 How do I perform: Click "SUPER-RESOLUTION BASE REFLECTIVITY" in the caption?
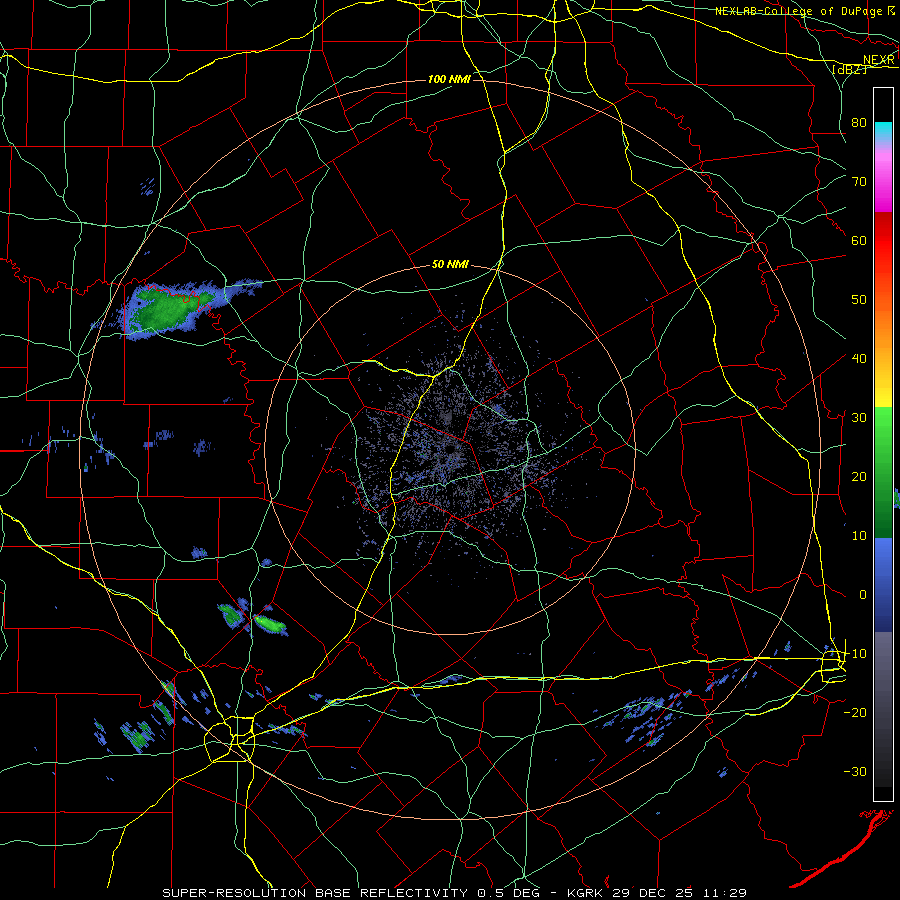(315, 893)
